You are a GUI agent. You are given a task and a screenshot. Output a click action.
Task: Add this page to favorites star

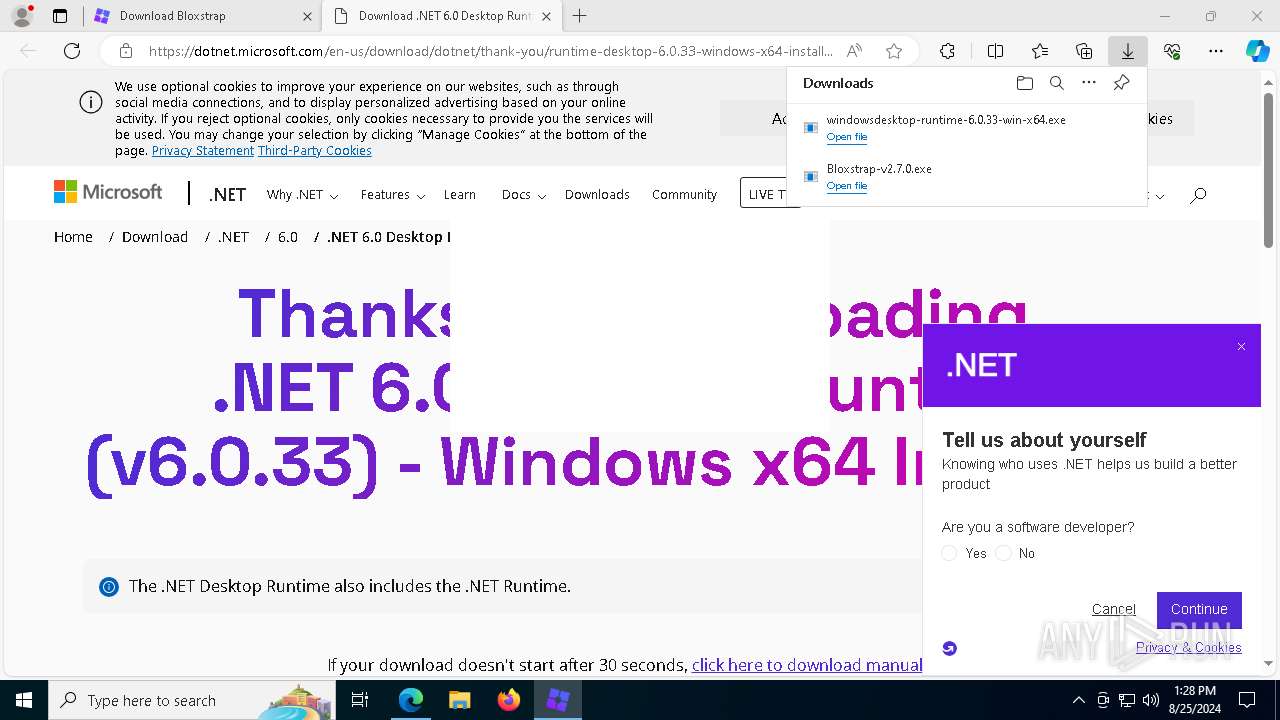pyautogui.click(x=894, y=51)
